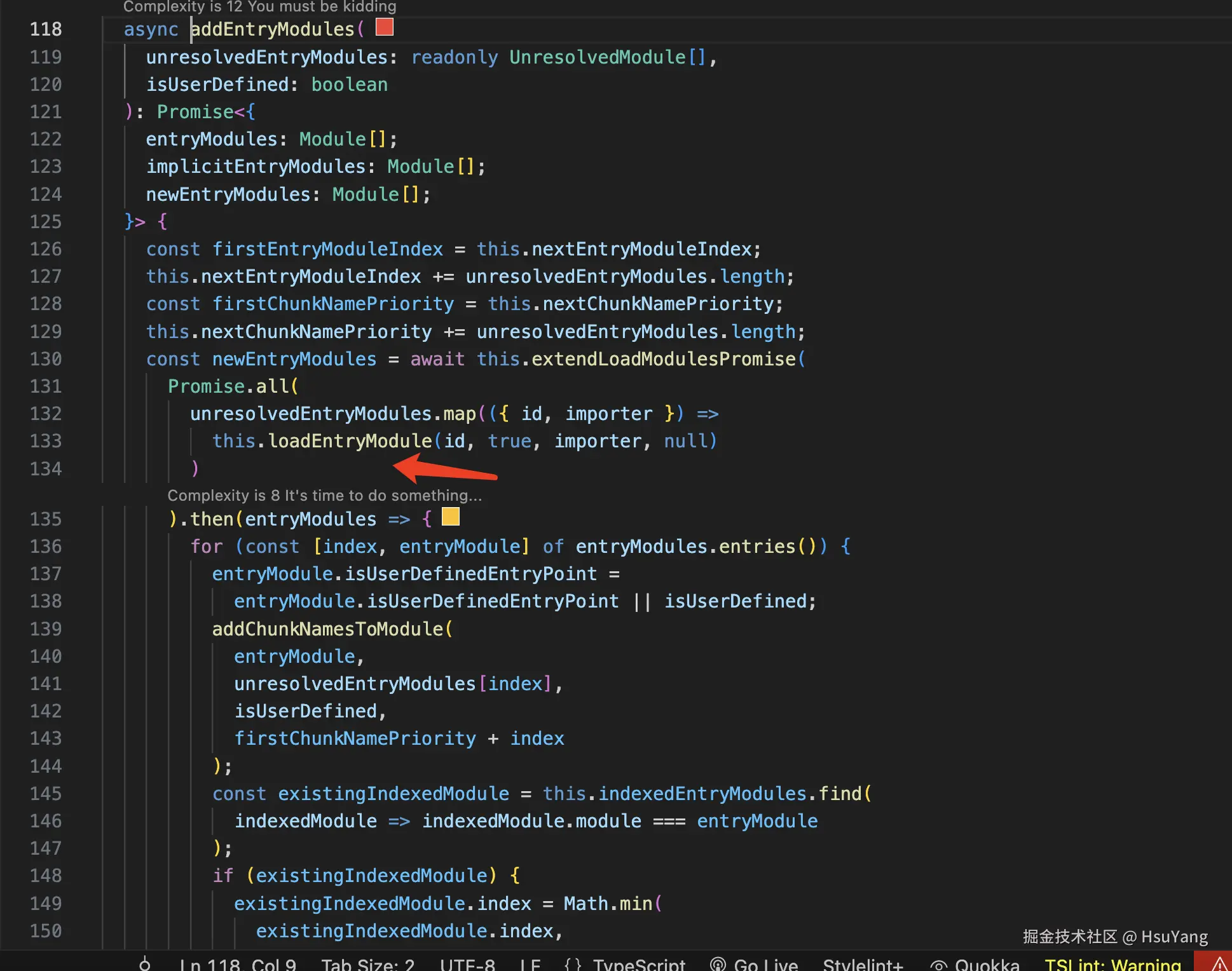The image size is (1232, 971).
Task: Open the TSLint Warning status item
Action: [x=1112, y=963]
